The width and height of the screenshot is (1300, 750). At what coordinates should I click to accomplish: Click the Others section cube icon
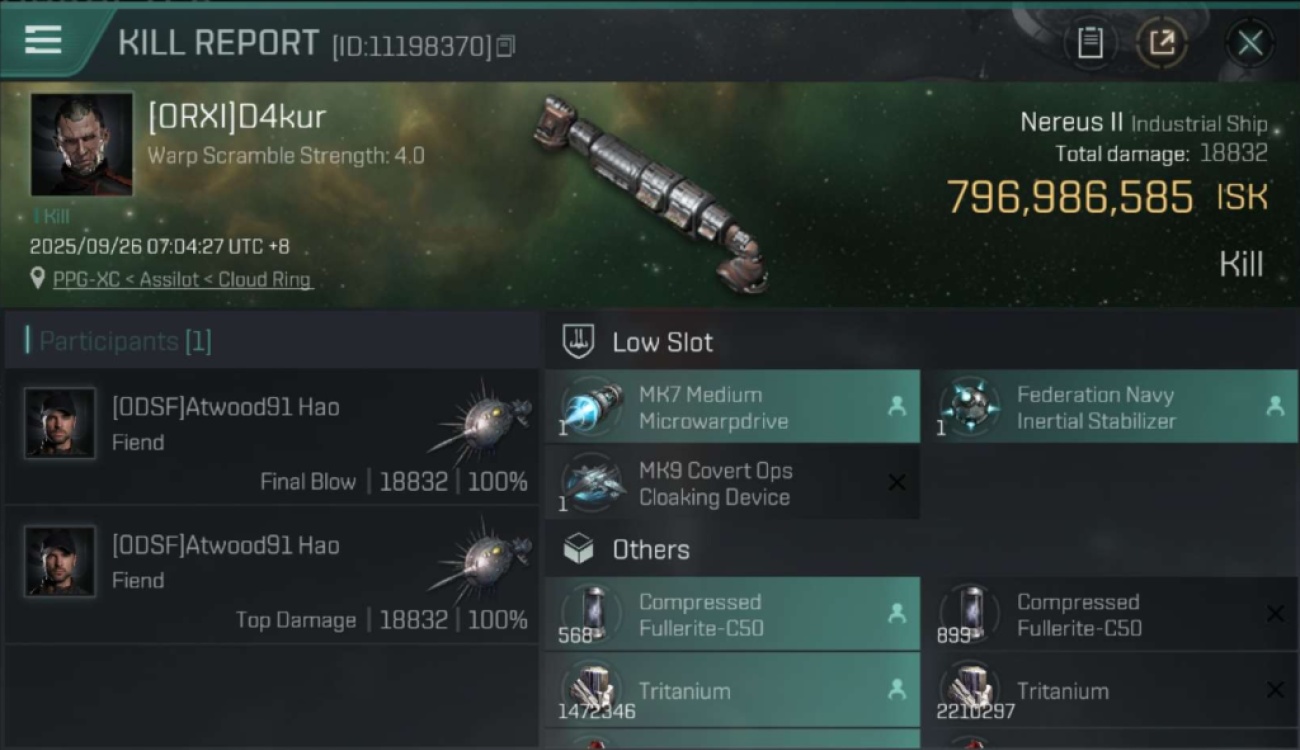click(x=578, y=549)
